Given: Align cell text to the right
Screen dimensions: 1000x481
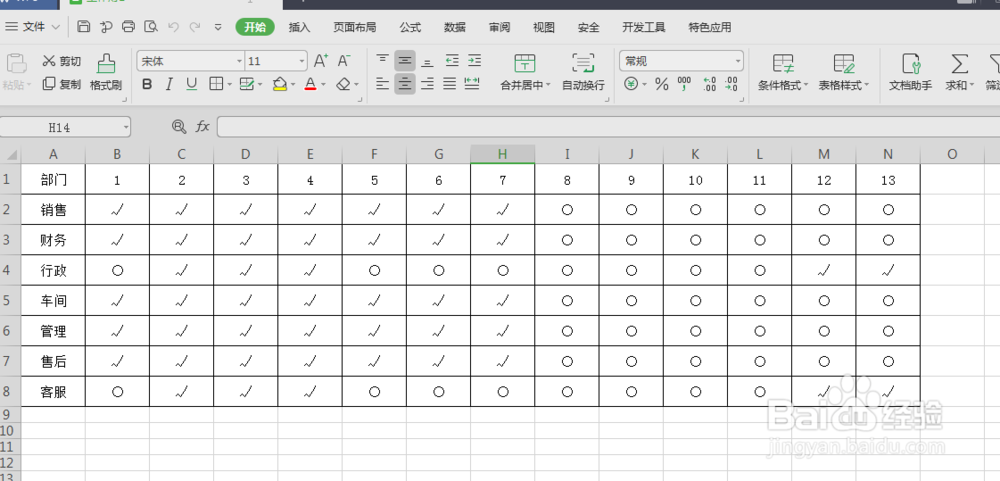Looking at the screenshot, I should pos(427,84).
